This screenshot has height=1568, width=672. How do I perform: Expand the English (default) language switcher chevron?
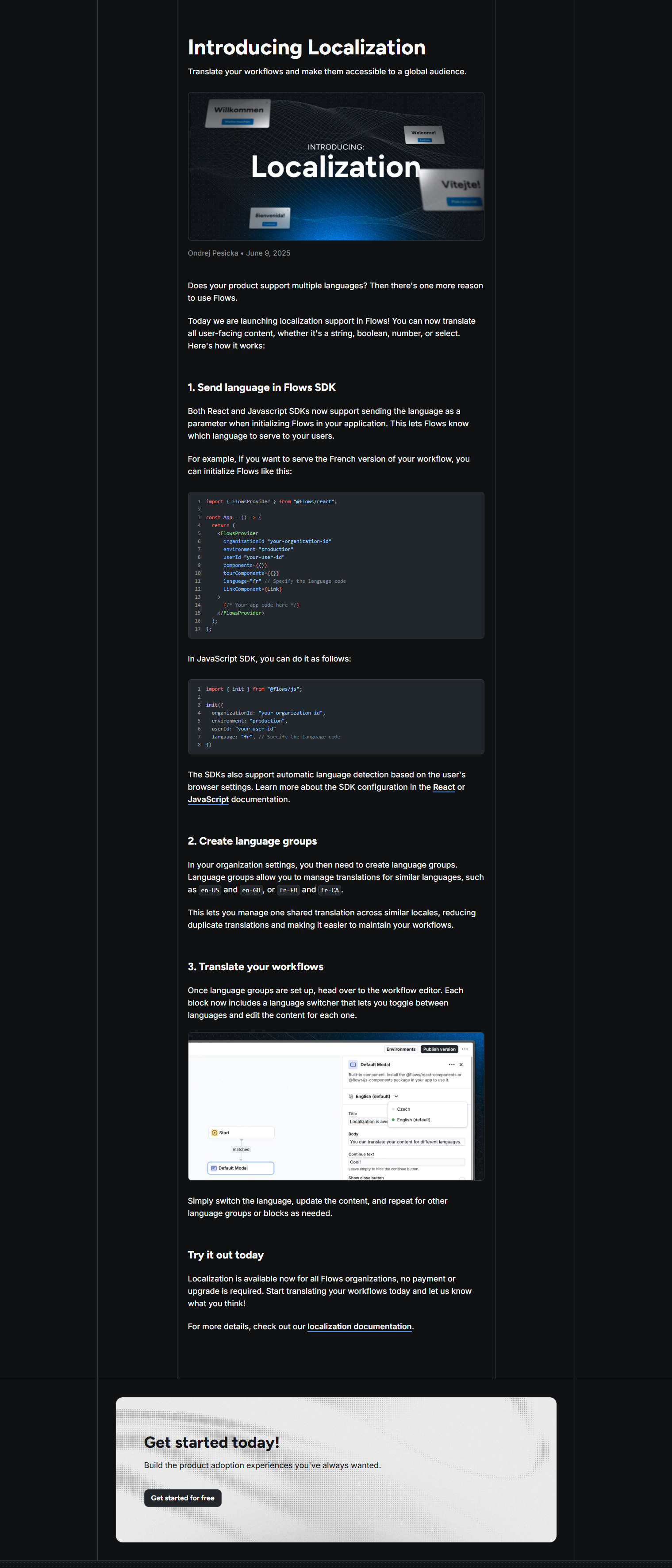click(396, 1096)
